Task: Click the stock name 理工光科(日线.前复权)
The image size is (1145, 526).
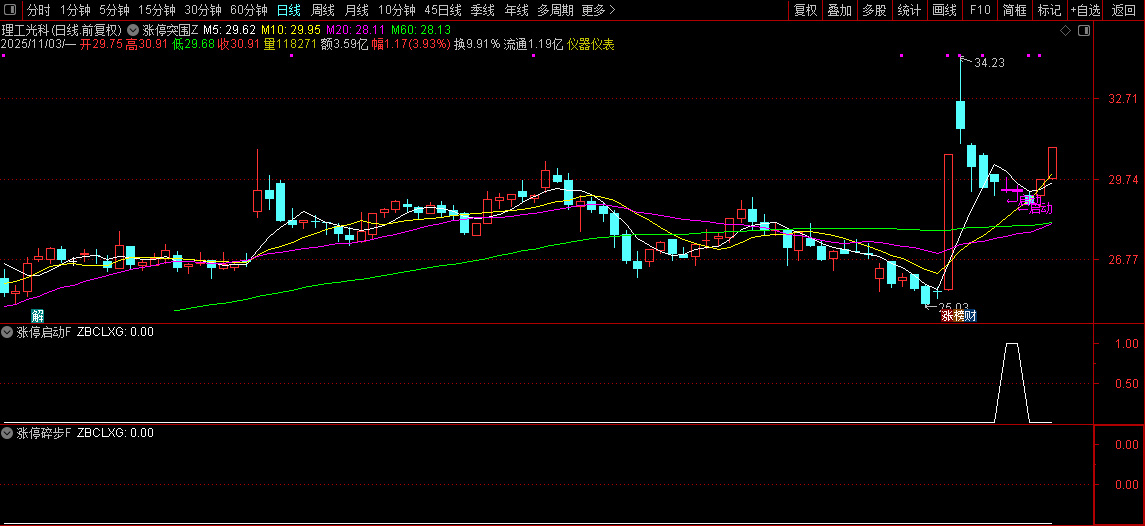Action: 62,30
